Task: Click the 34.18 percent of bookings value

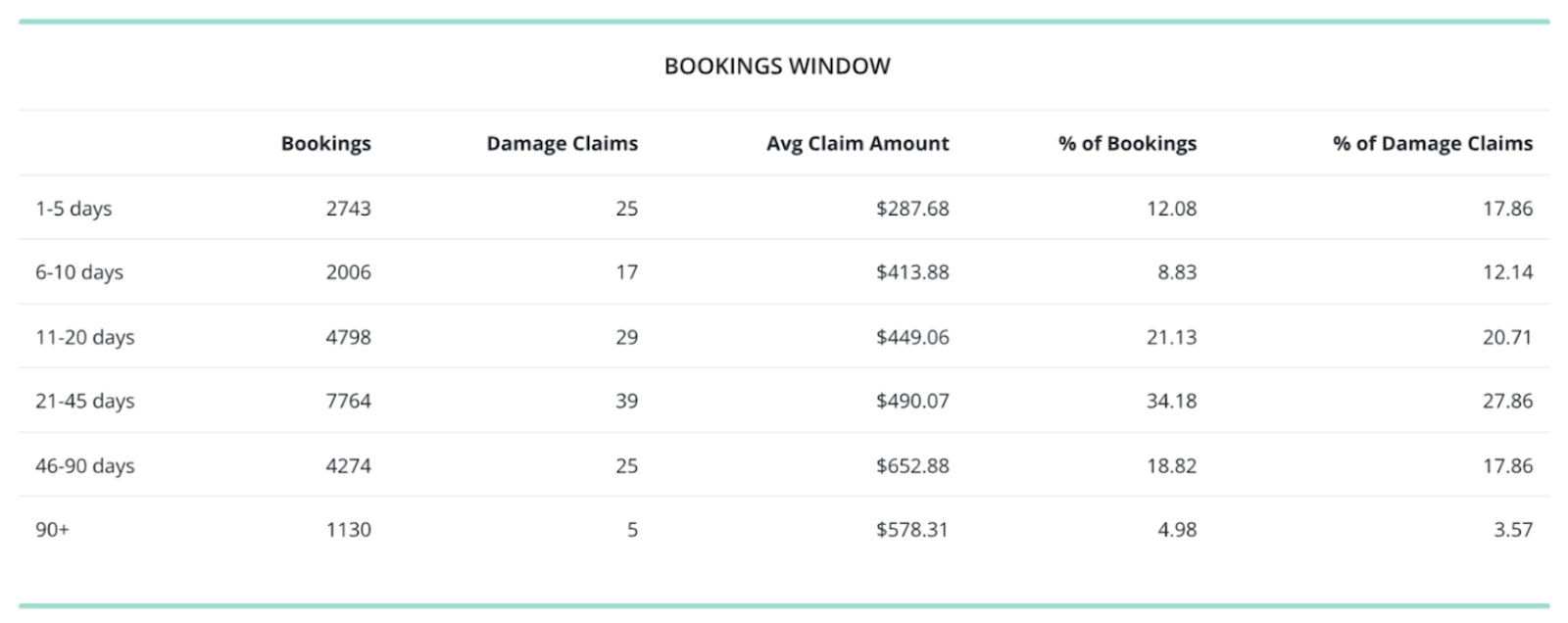Action: point(1171,401)
